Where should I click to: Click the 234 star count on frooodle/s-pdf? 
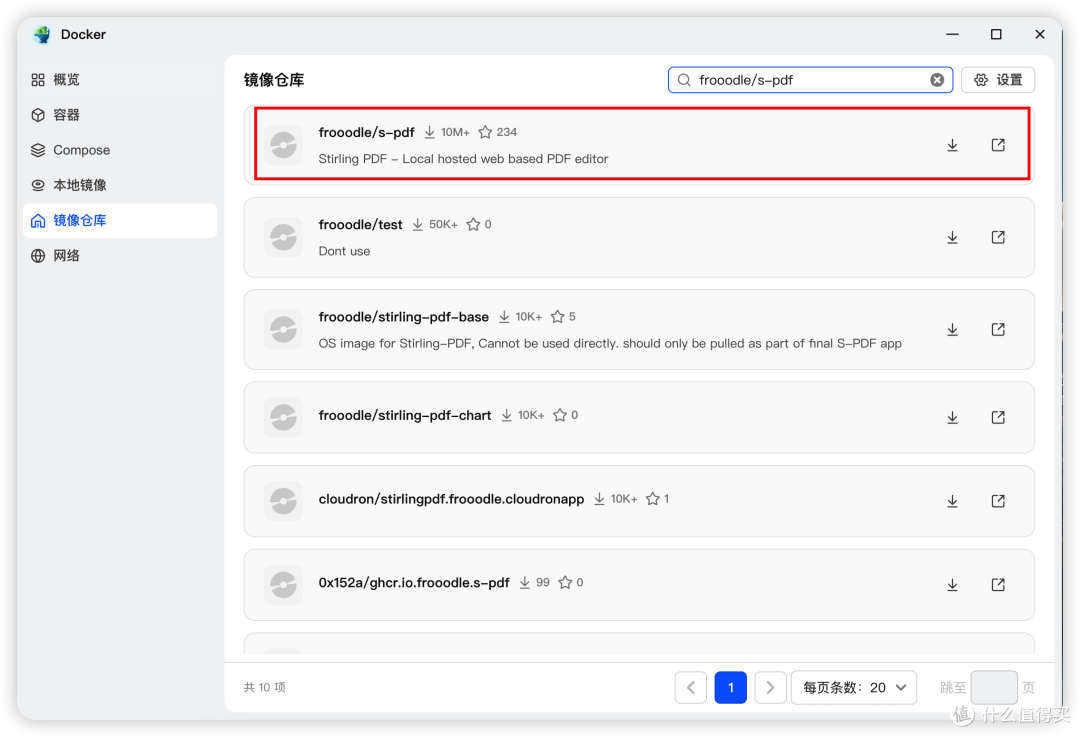coord(507,132)
